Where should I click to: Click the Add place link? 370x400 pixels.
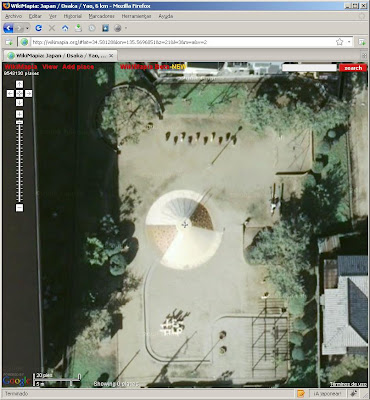click(x=78, y=67)
